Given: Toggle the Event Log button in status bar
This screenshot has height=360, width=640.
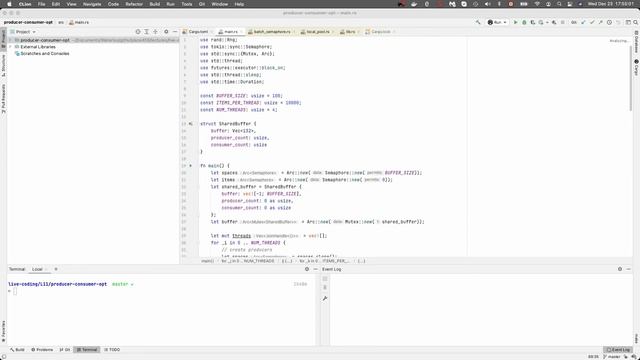Looking at the screenshot, I should pyautogui.click(x=618, y=350).
